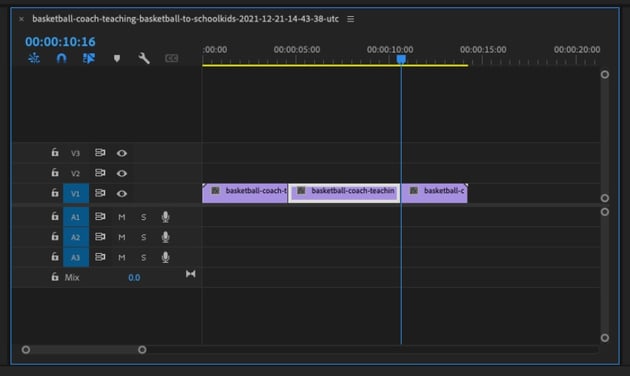630x376 pixels.
Task: Toggle Snap in timeline magnet icon
Action: tap(61, 58)
